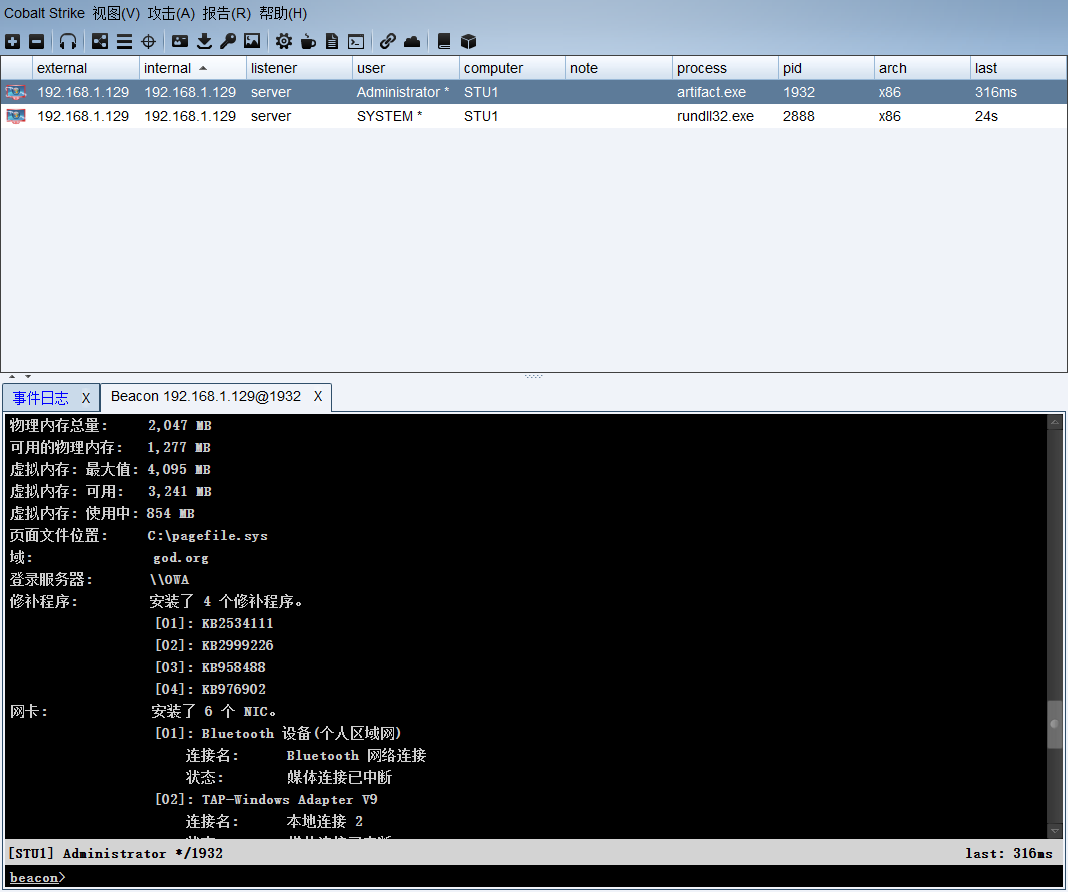Manage web server sites (cloud icon)
This screenshot has height=892, width=1068.
coord(412,42)
